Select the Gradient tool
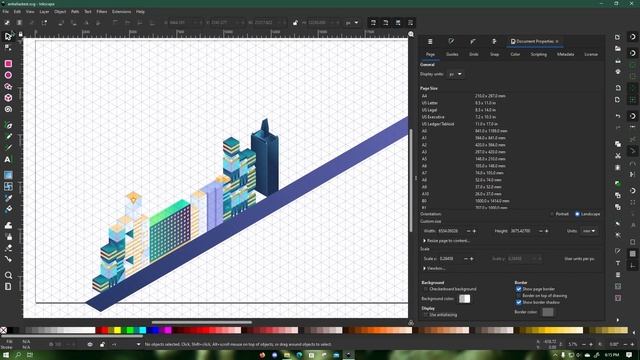 8,175
